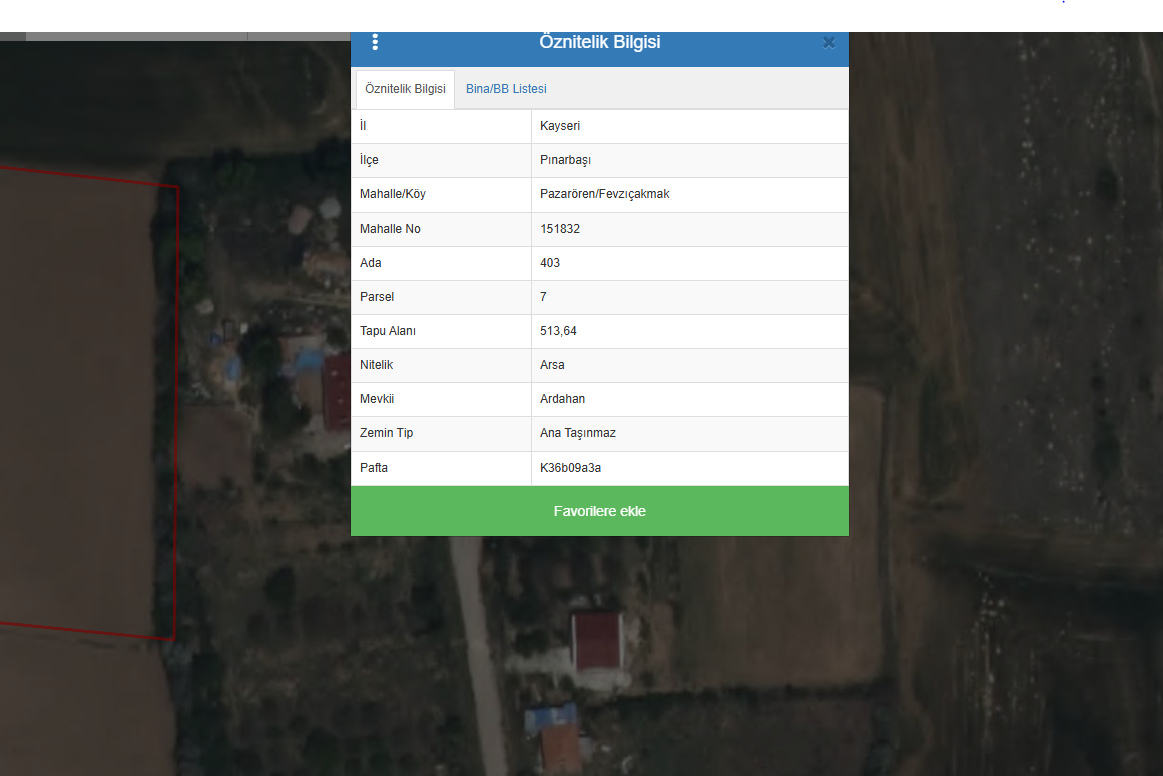The width and height of the screenshot is (1163, 776).
Task: Select the Mevkii value Ardahan
Action: [562, 399]
